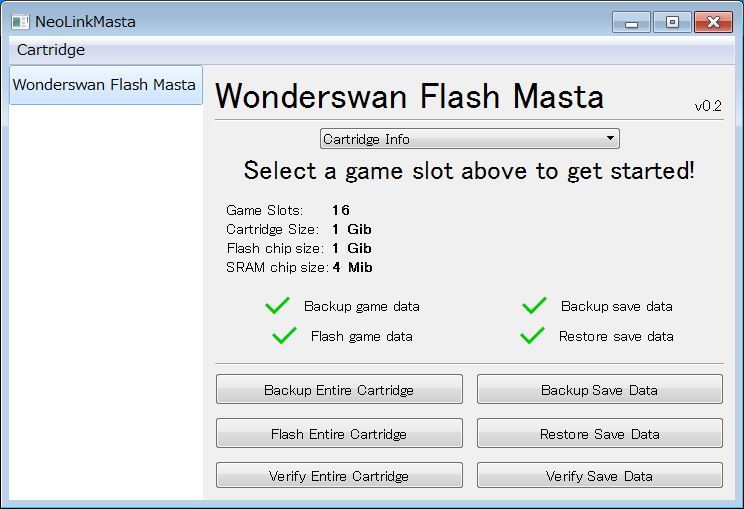
Task: Maximize the NeoLinkMasta window
Action: point(672,22)
